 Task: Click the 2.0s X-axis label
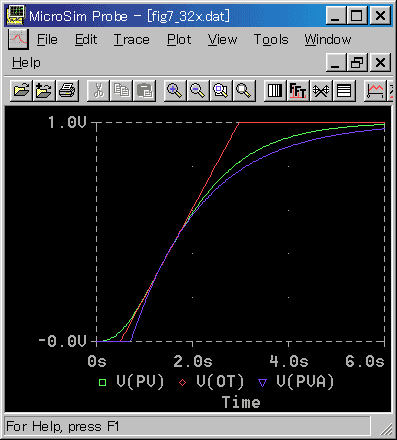click(193, 361)
